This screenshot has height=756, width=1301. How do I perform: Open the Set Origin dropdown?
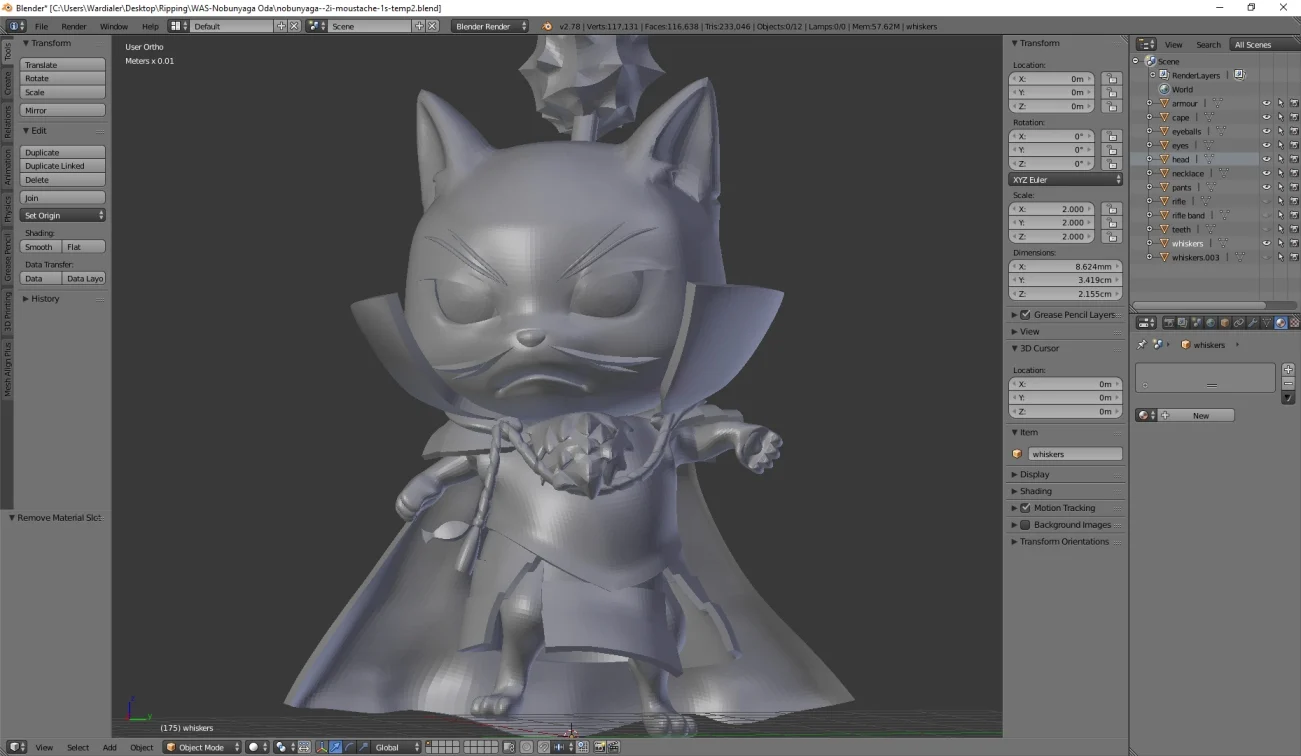click(63, 215)
